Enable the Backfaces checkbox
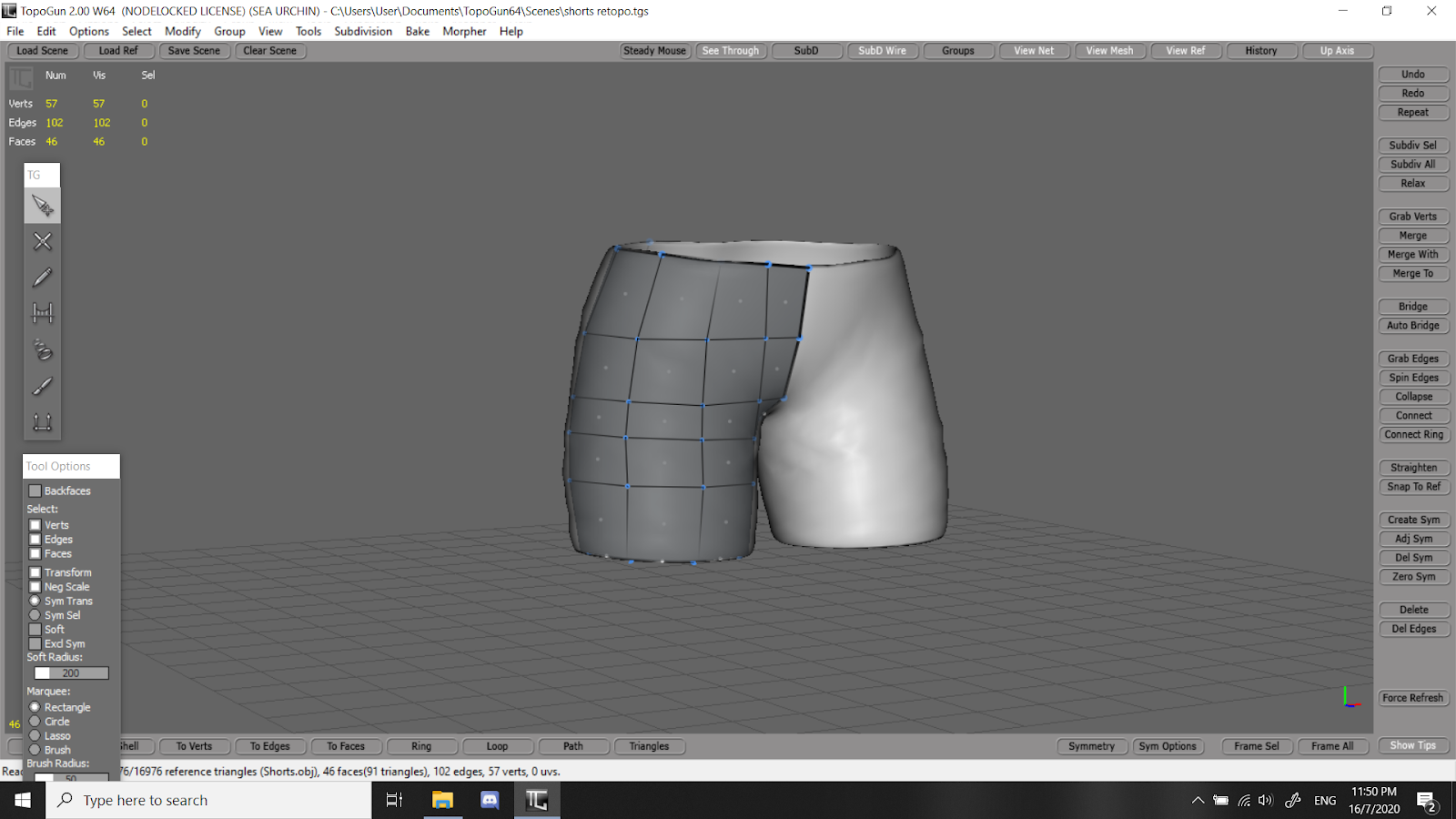This screenshot has width=1456, height=819. pos(35,490)
